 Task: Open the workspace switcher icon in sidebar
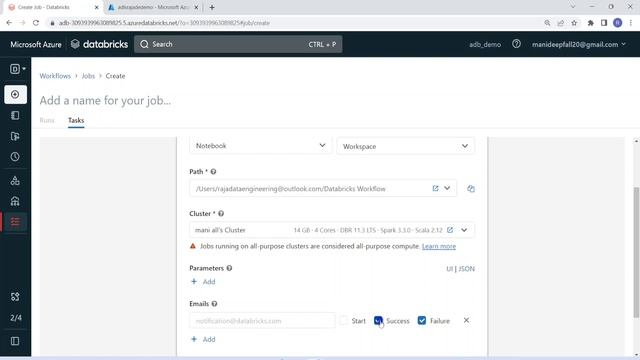click(x=17, y=69)
